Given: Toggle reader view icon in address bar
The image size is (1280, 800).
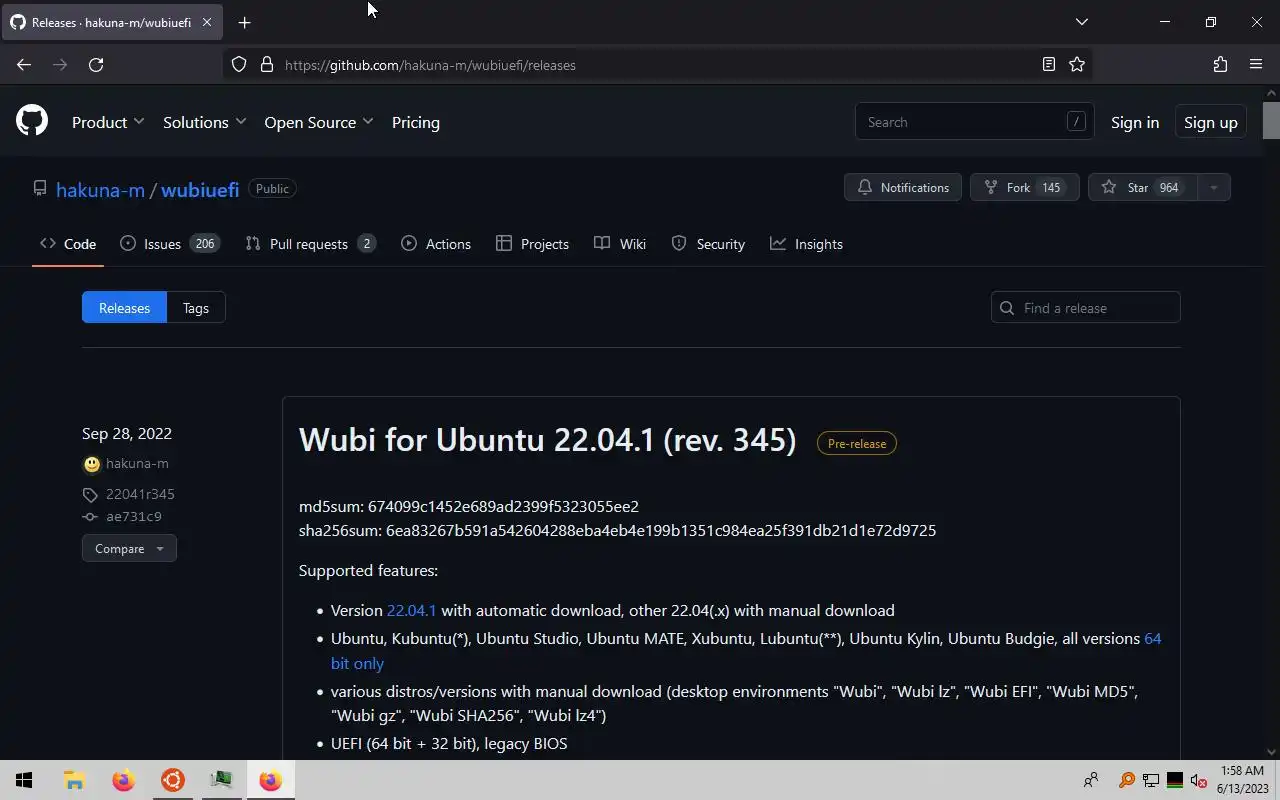Looking at the screenshot, I should (1048, 65).
